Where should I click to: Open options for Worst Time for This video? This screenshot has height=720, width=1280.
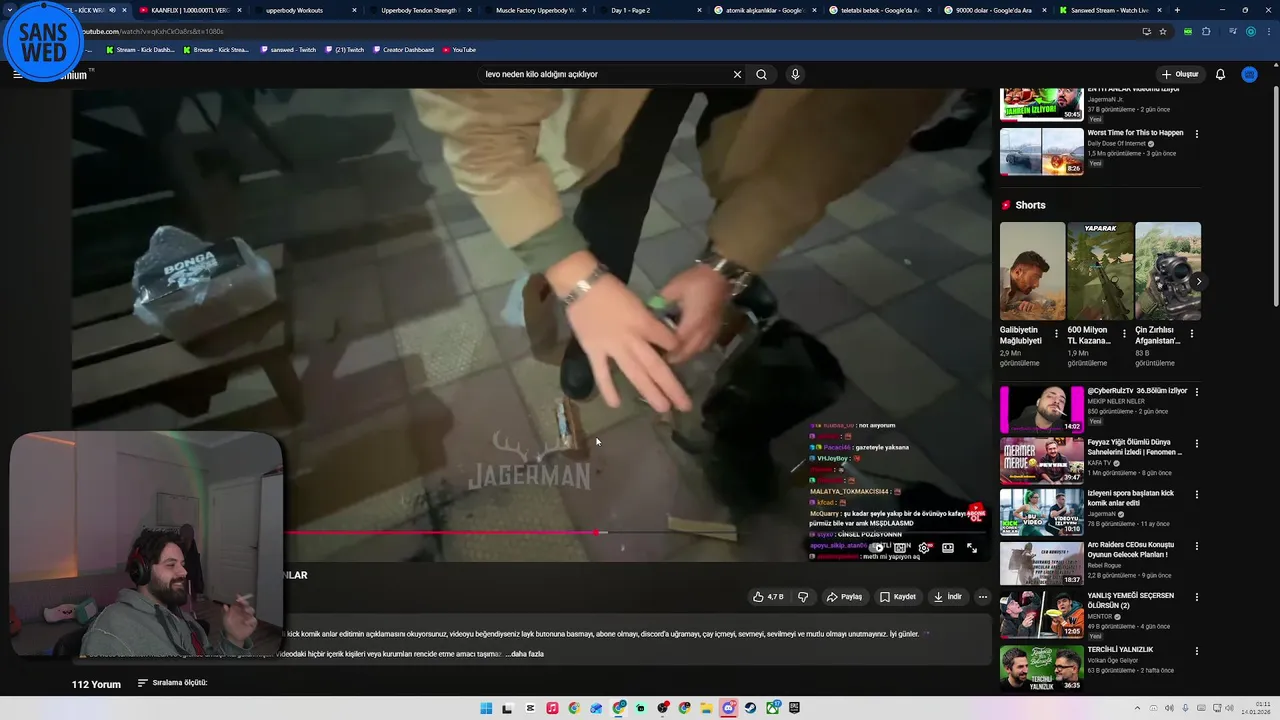[1197, 134]
